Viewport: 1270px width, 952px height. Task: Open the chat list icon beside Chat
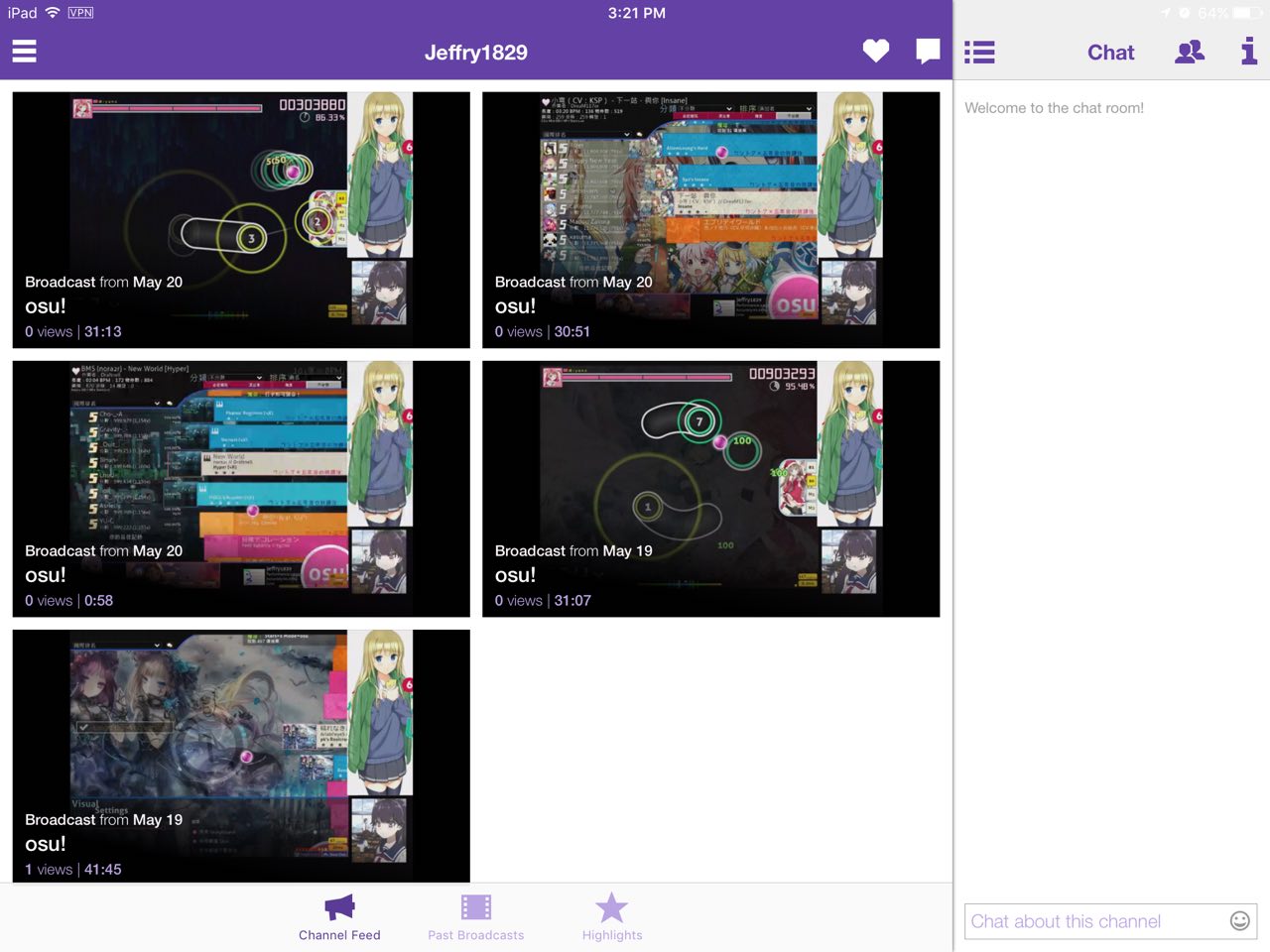tap(979, 53)
